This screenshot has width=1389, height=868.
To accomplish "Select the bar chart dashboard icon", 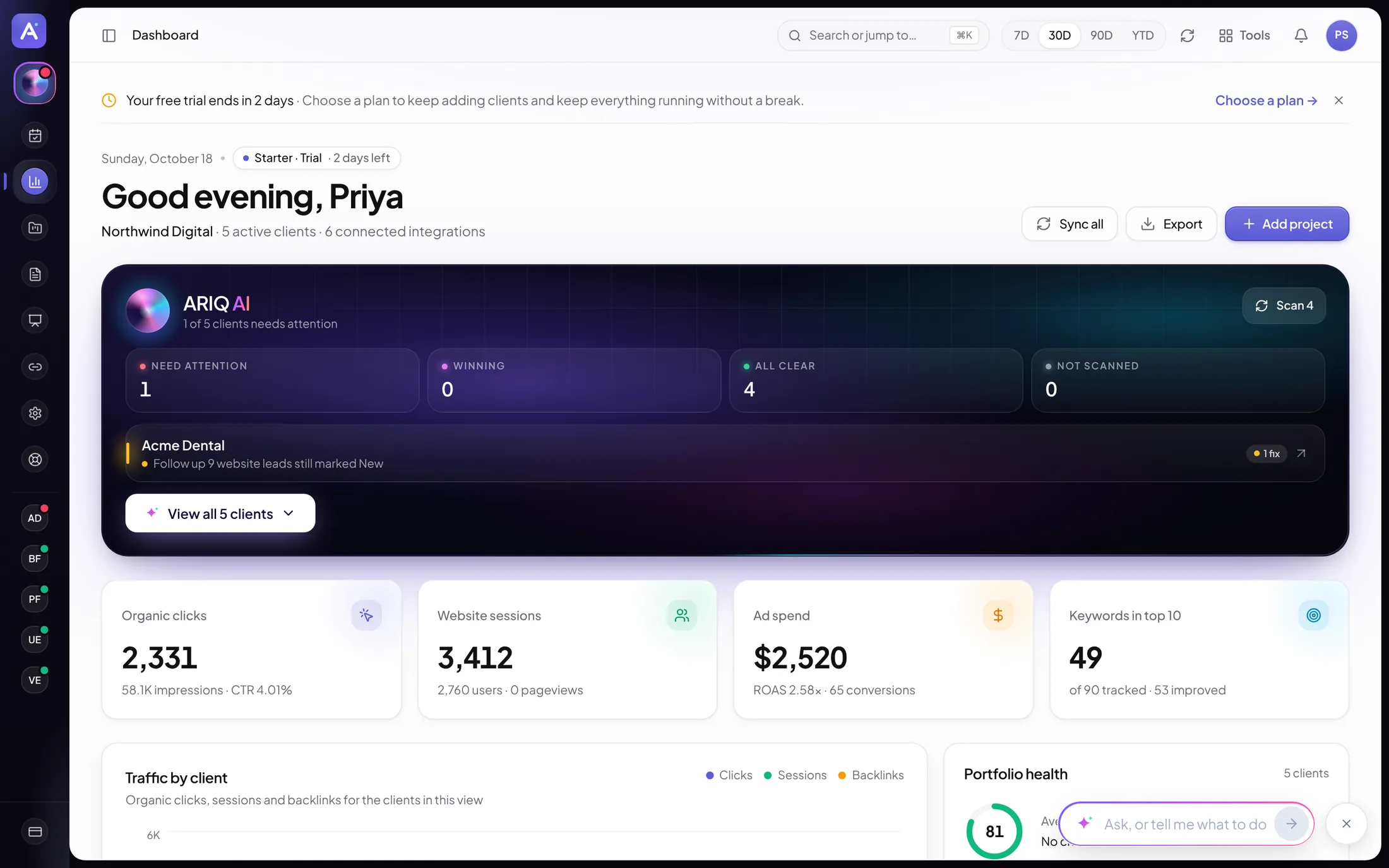I will (x=35, y=182).
